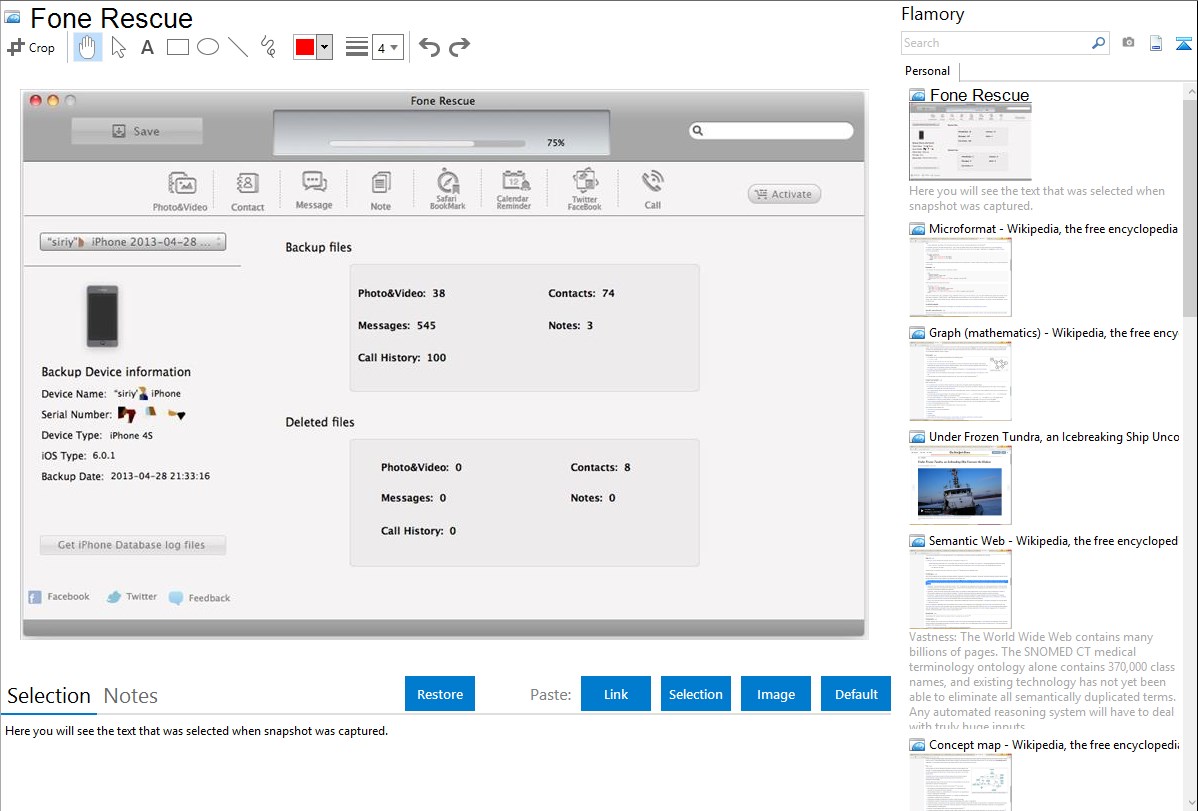Viewport: 1198px width, 811px height.
Task: Open the Call category
Action: click(x=652, y=190)
